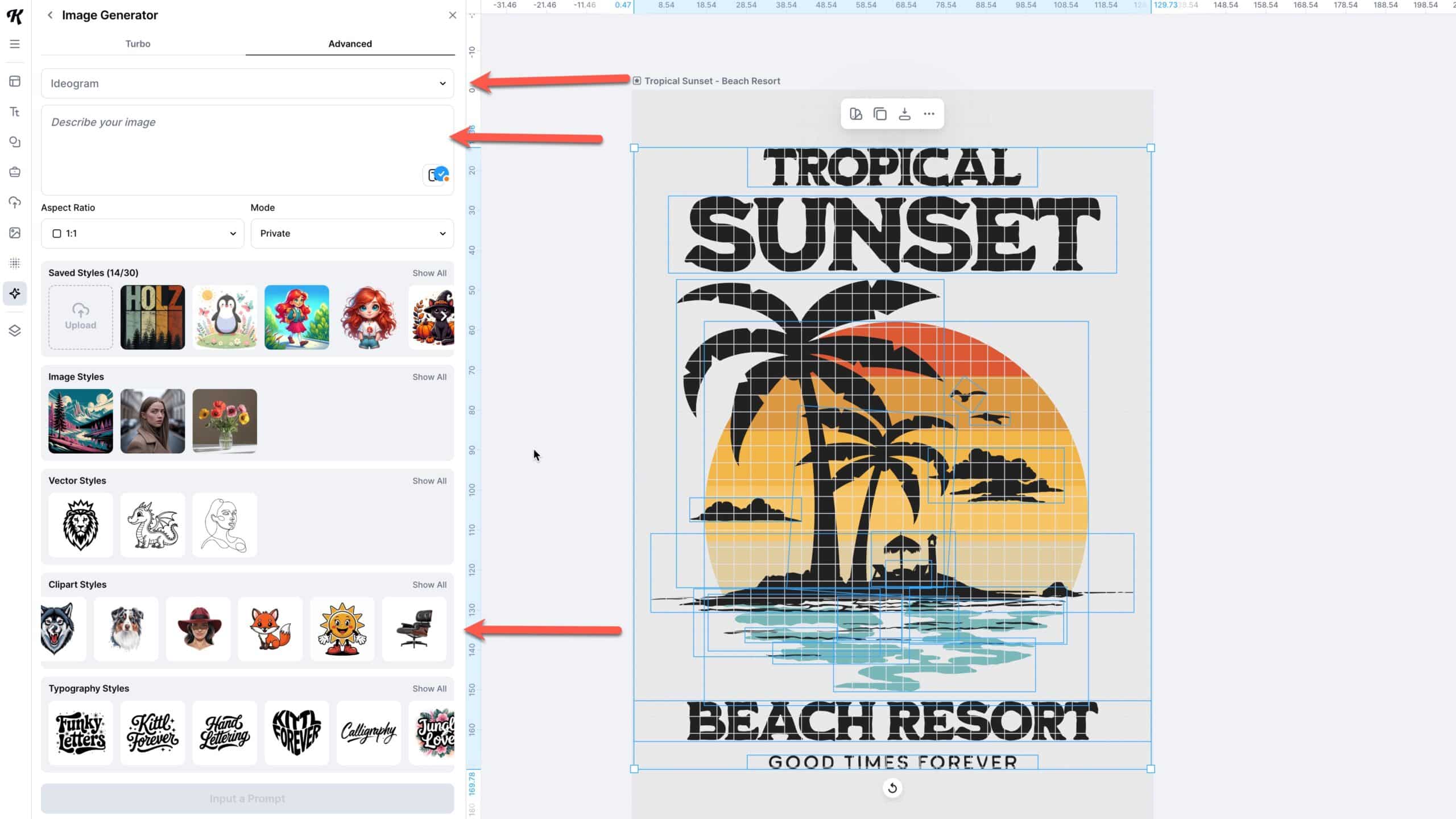Open the Templates panel icon
The height and width of the screenshot is (819, 1456).
coord(15,81)
